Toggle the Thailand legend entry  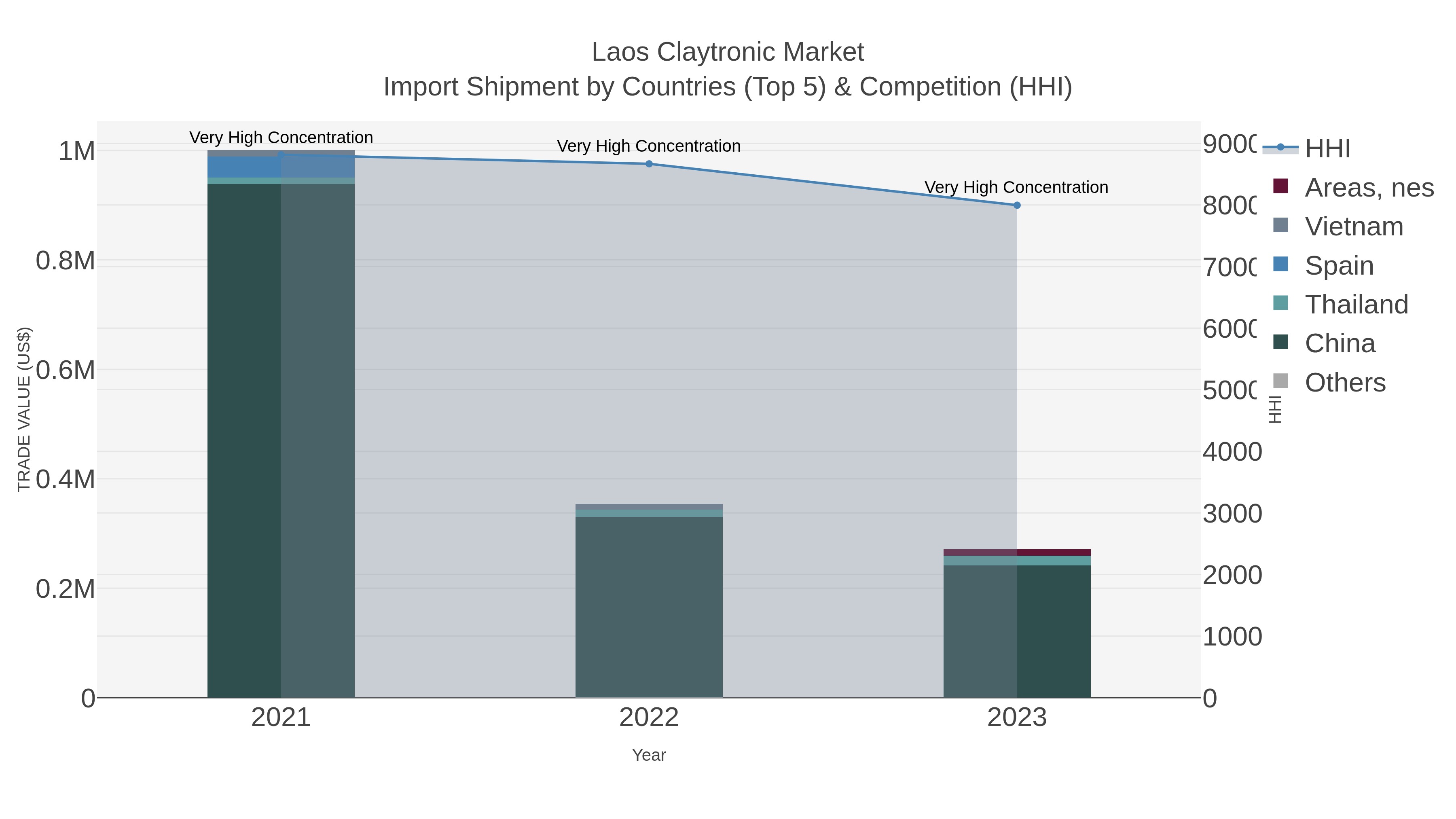coord(1340,304)
